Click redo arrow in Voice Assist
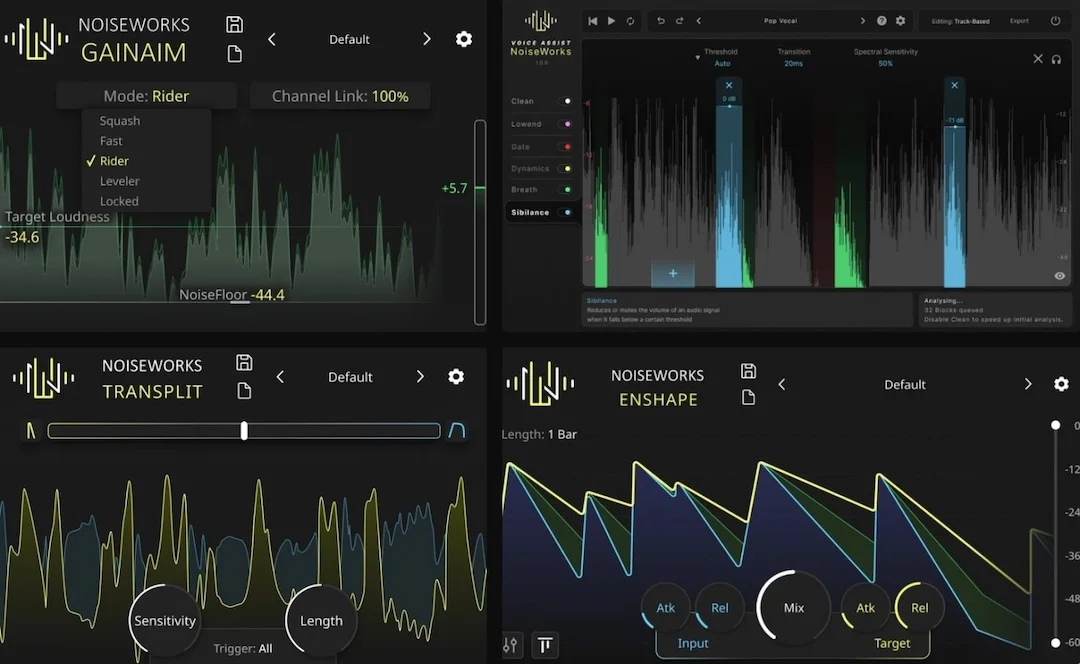The height and width of the screenshot is (664, 1080). coord(679,21)
